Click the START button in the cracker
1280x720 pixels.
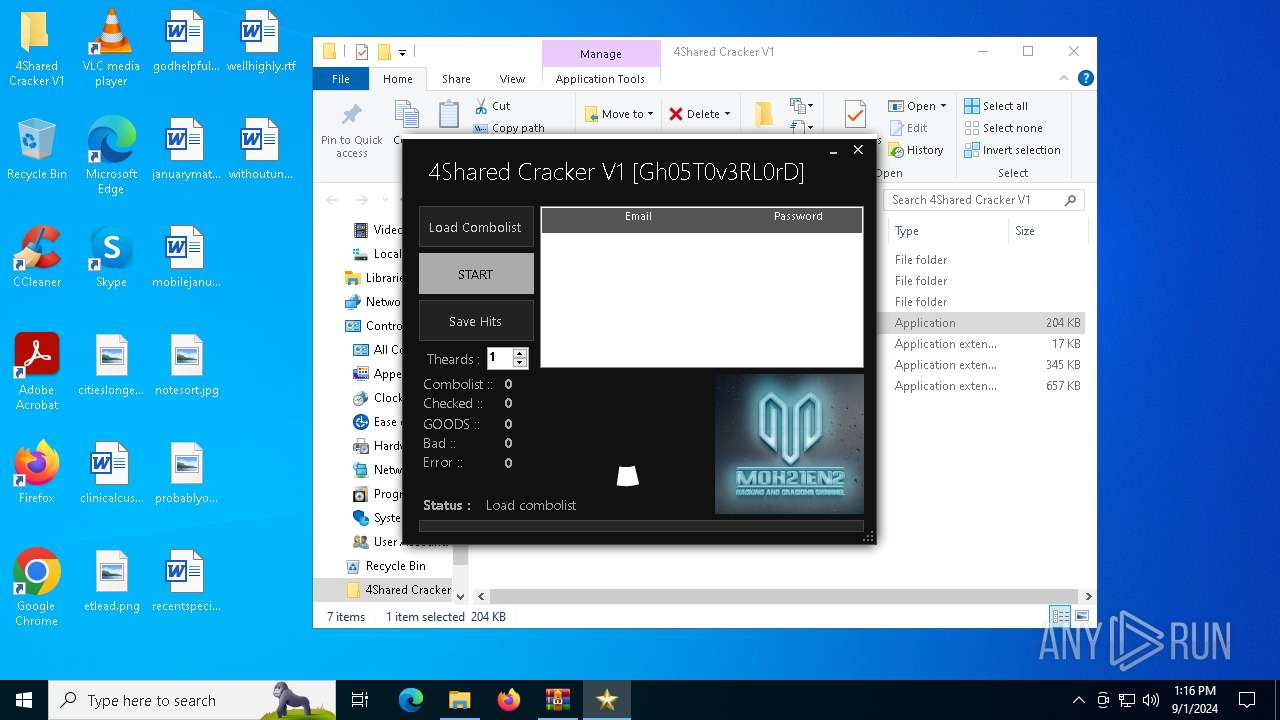475,274
